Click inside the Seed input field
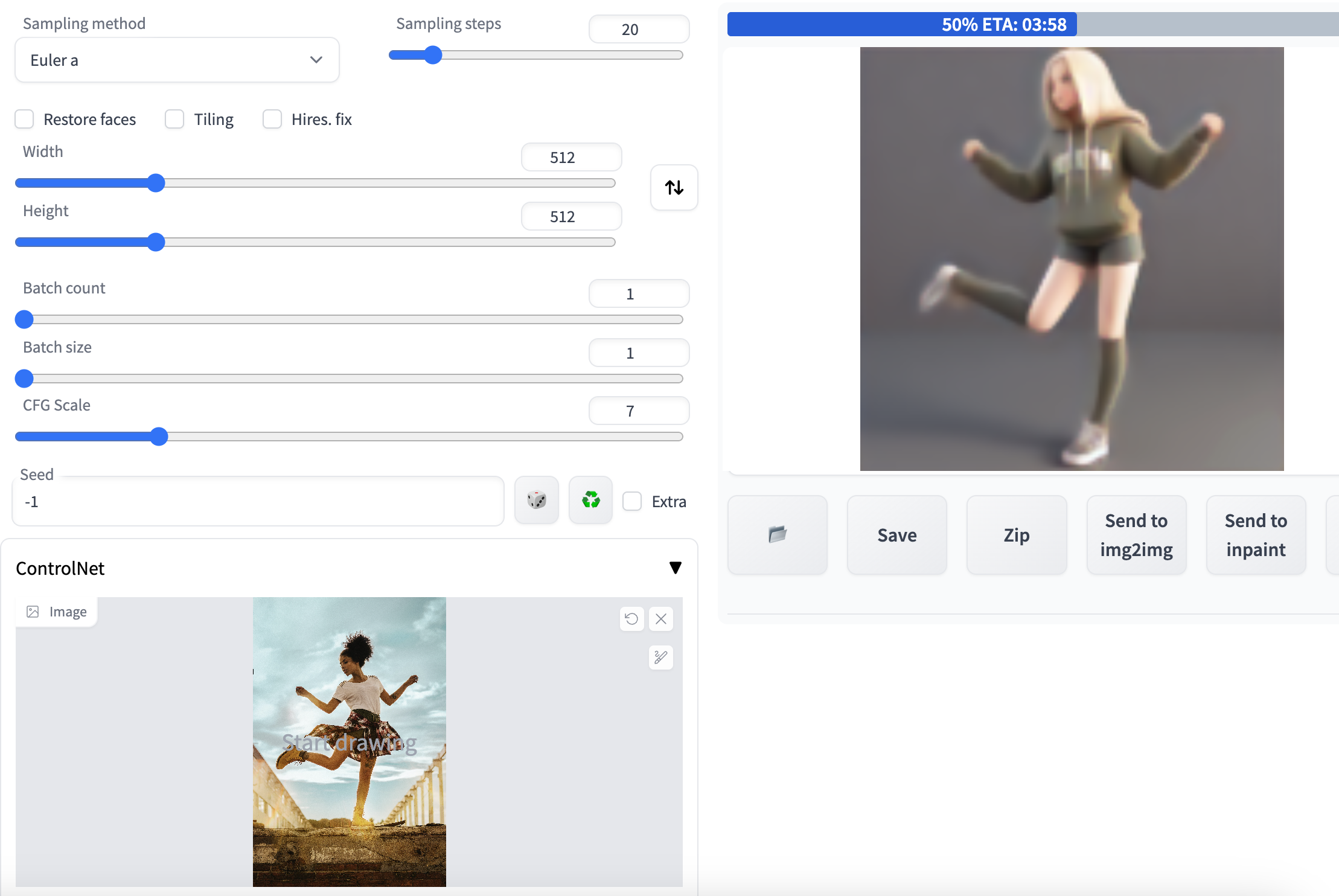Screen dimensions: 1339x896 click(258, 501)
